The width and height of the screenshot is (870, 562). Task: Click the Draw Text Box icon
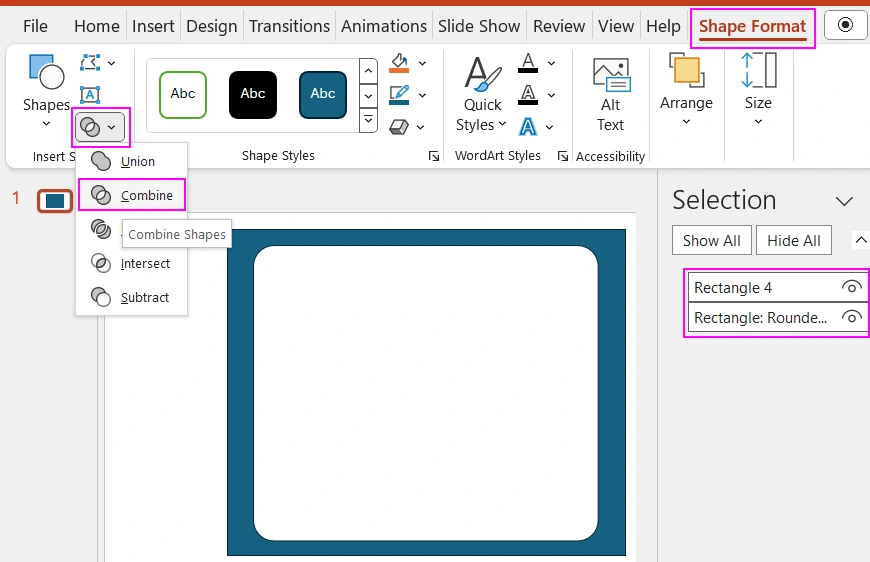90,95
